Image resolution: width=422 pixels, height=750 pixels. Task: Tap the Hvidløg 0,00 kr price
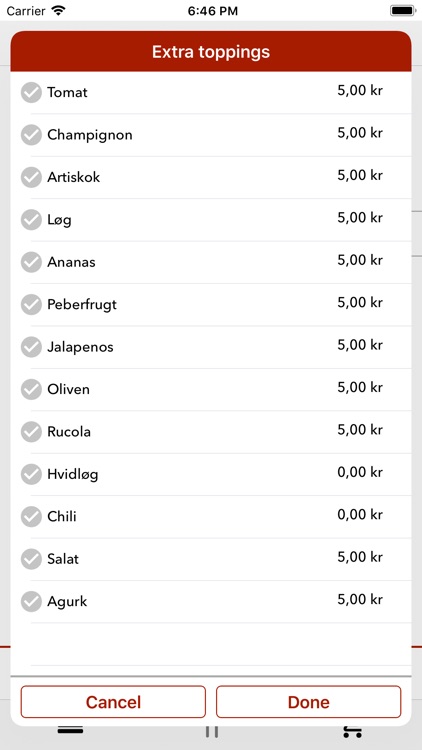(360, 472)
